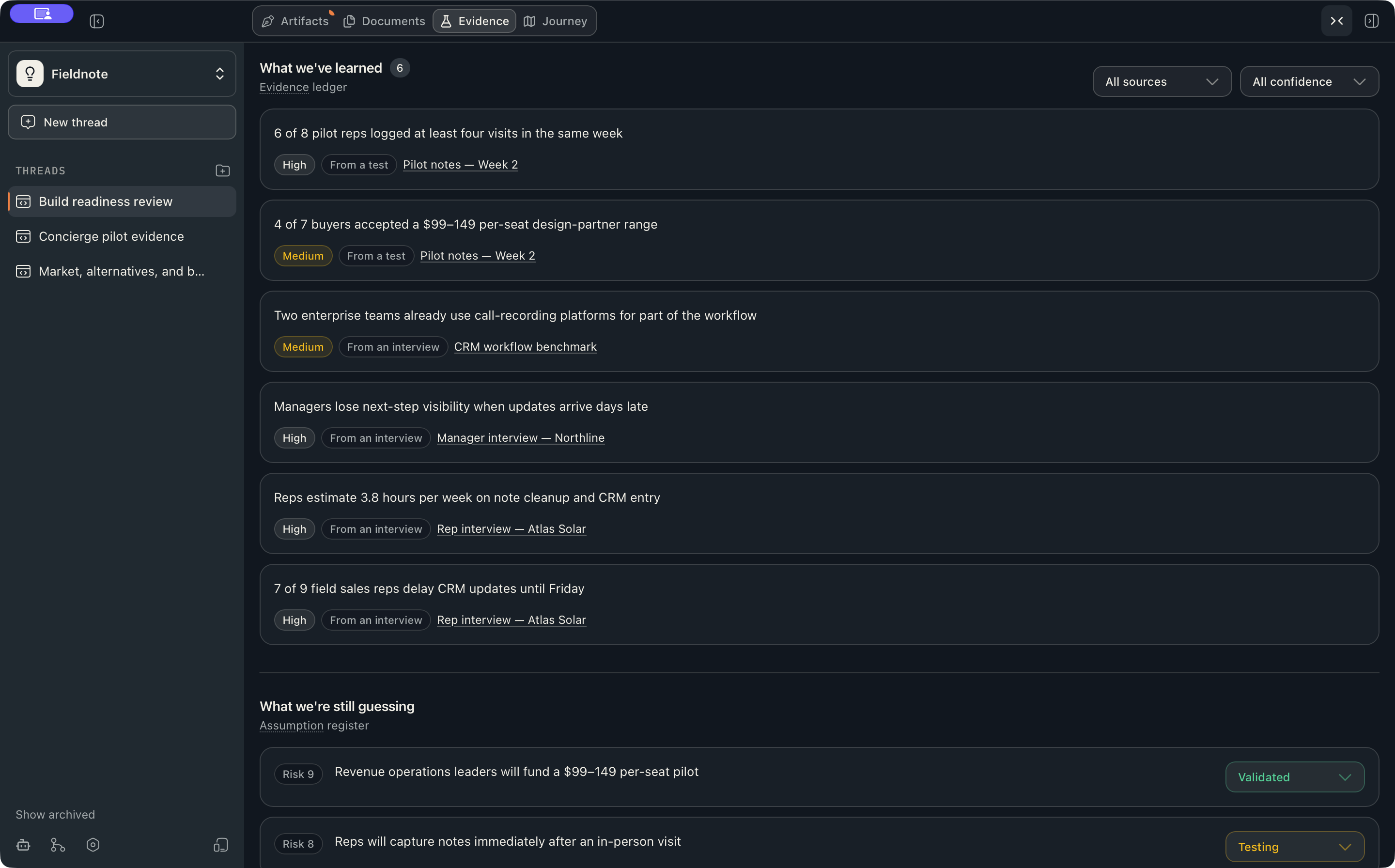The height and width of the screenshot is (868, 1395).
Task: Select 'Managers lose next-step visibility' finding
Action: coord(819,422)
